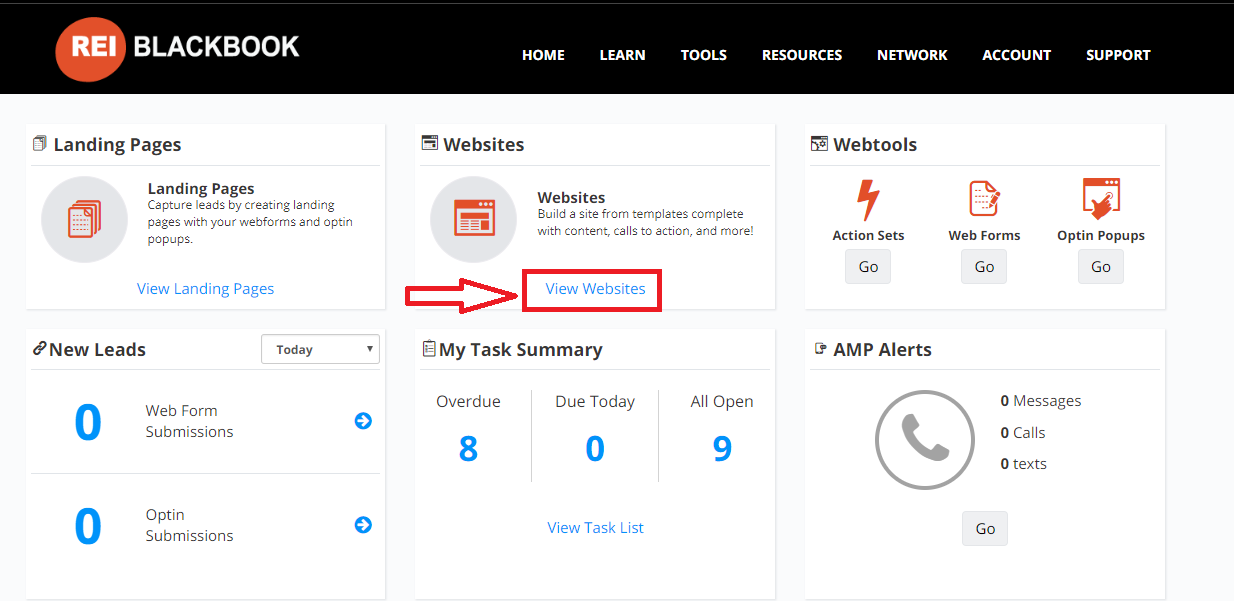Click the Websites header icon

click(430, 143)
